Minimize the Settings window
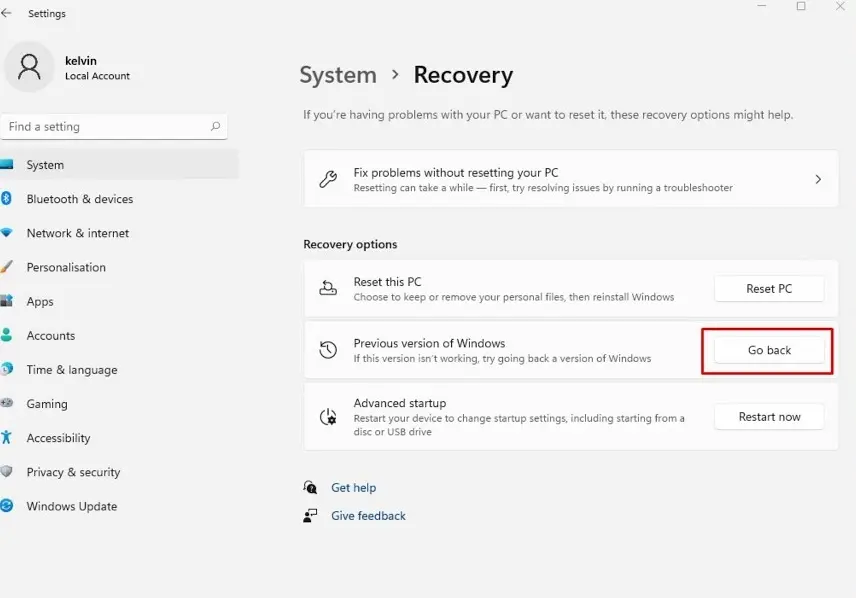This screenshot has height=598, width=856. click(x=762, y=6)
